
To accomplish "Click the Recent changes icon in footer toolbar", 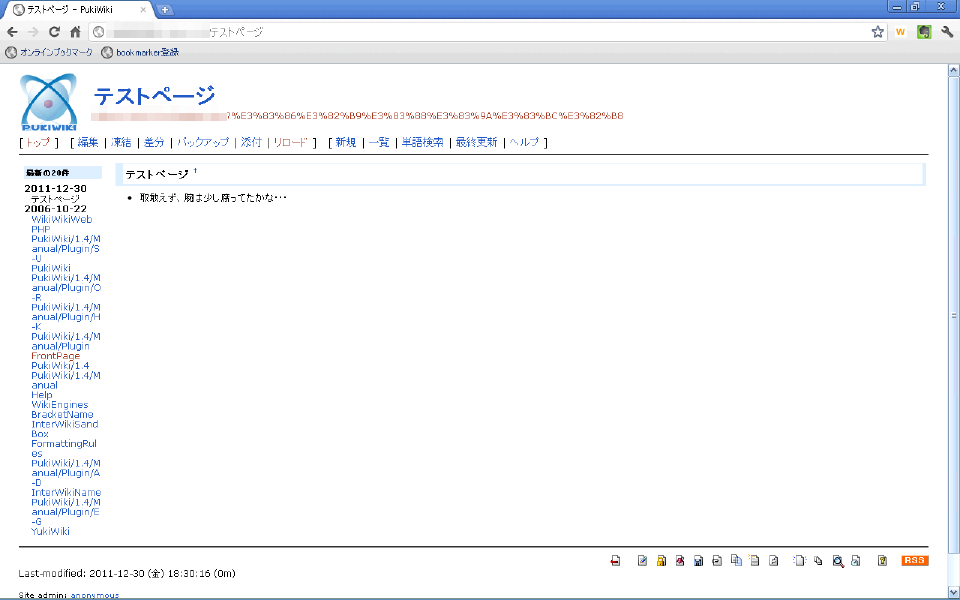I will point(856,560).
